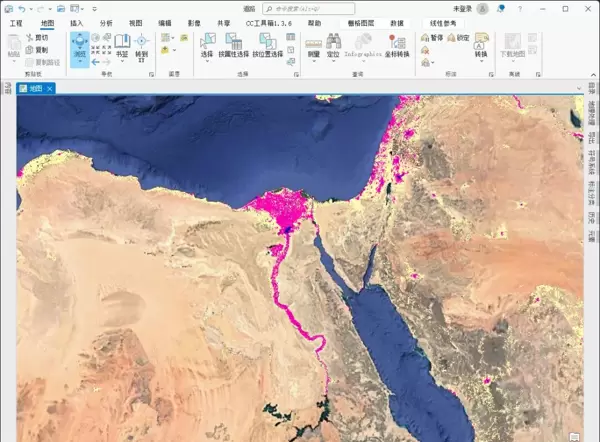Viewport: 600px width, 442px height.
Task: Click the 转到 XY (Go To XY) icon
Action: coord(142,45)
